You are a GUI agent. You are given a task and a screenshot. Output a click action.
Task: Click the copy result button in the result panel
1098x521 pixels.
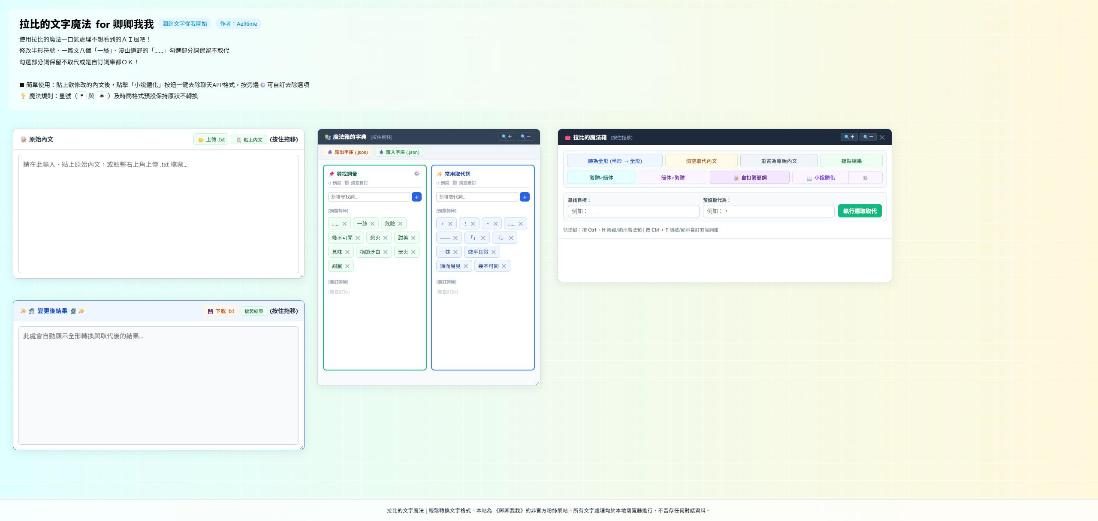pyautogui.click(x=253, y=311)
